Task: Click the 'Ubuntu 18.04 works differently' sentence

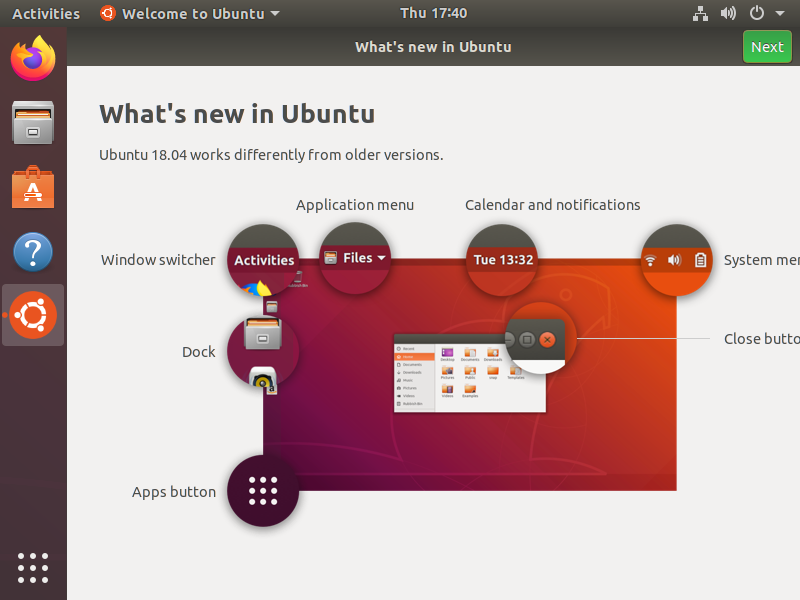Action: 271,155
